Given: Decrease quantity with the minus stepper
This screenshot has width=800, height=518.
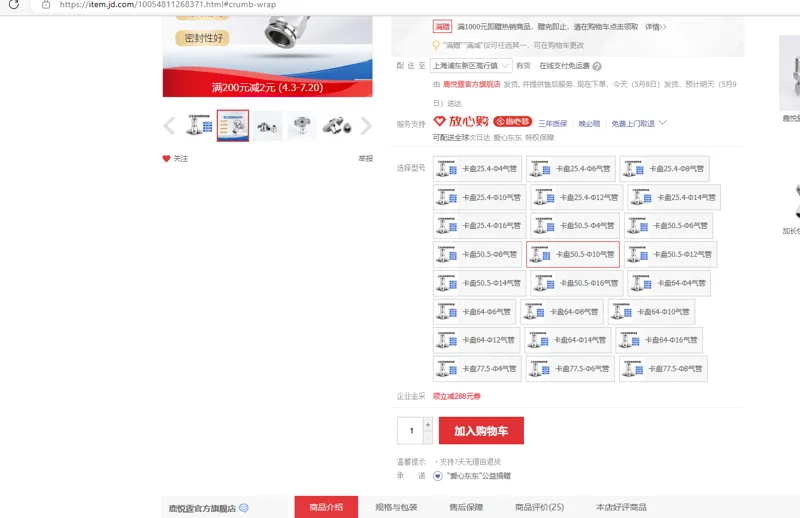Looking at the screenshot, I should tap(428, 438).
